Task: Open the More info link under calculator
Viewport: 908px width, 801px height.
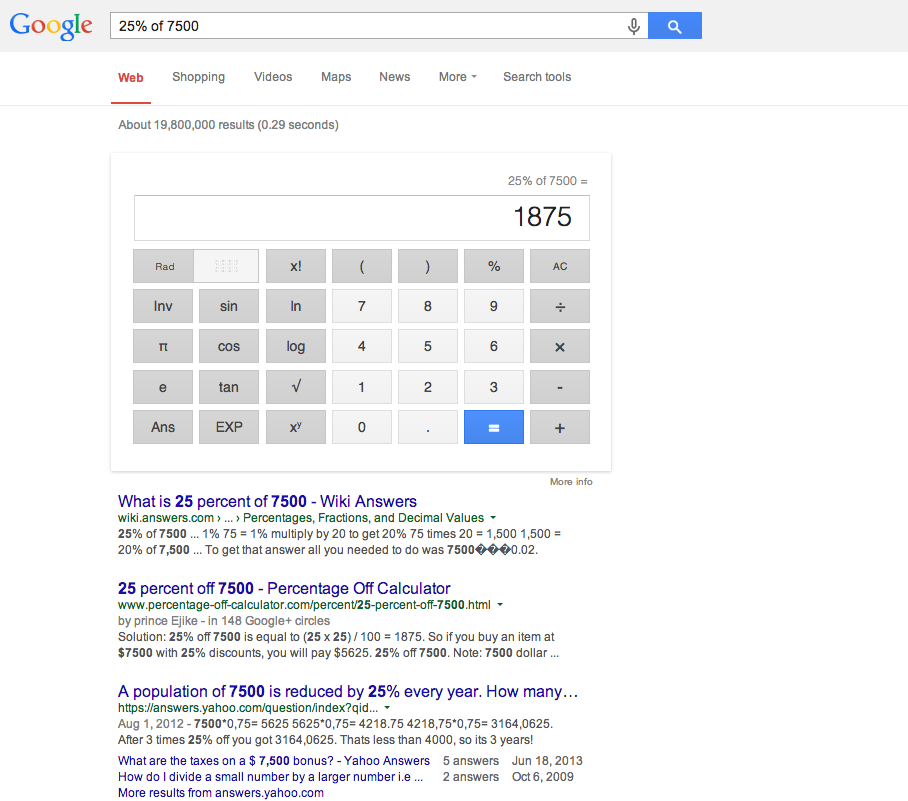Action: tap(571, 482)
